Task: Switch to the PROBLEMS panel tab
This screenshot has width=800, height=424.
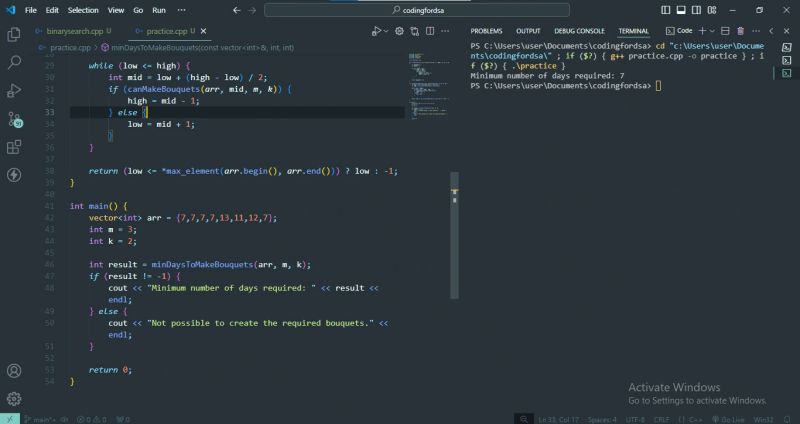Action: pos(486,31)
